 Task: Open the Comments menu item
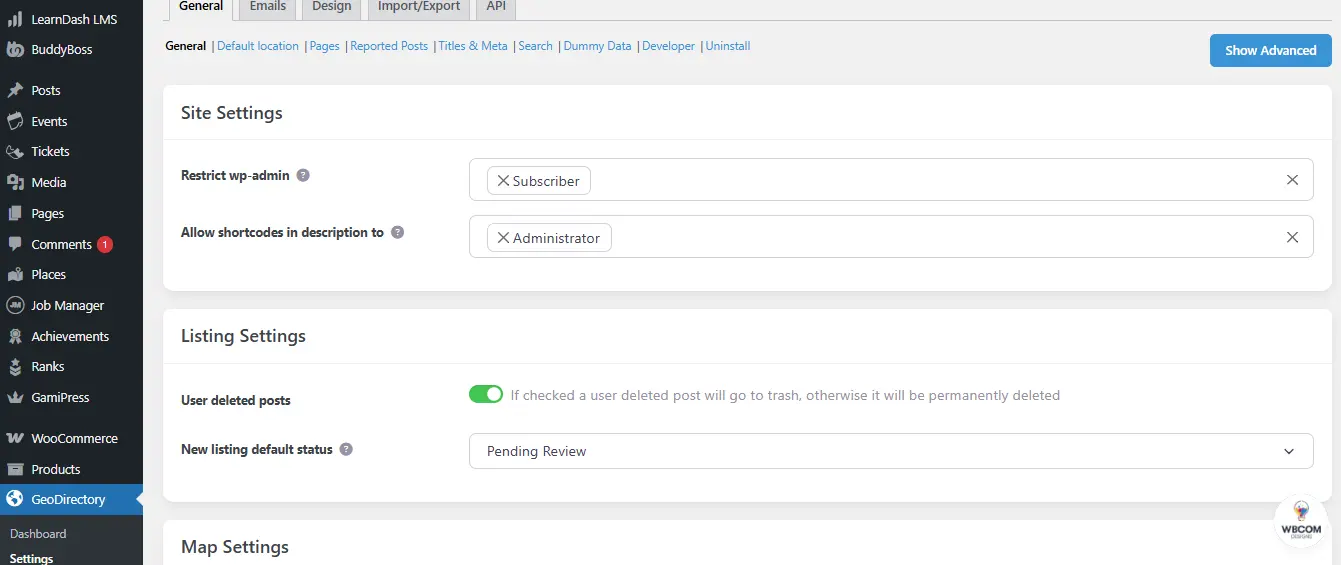point(71,244)
